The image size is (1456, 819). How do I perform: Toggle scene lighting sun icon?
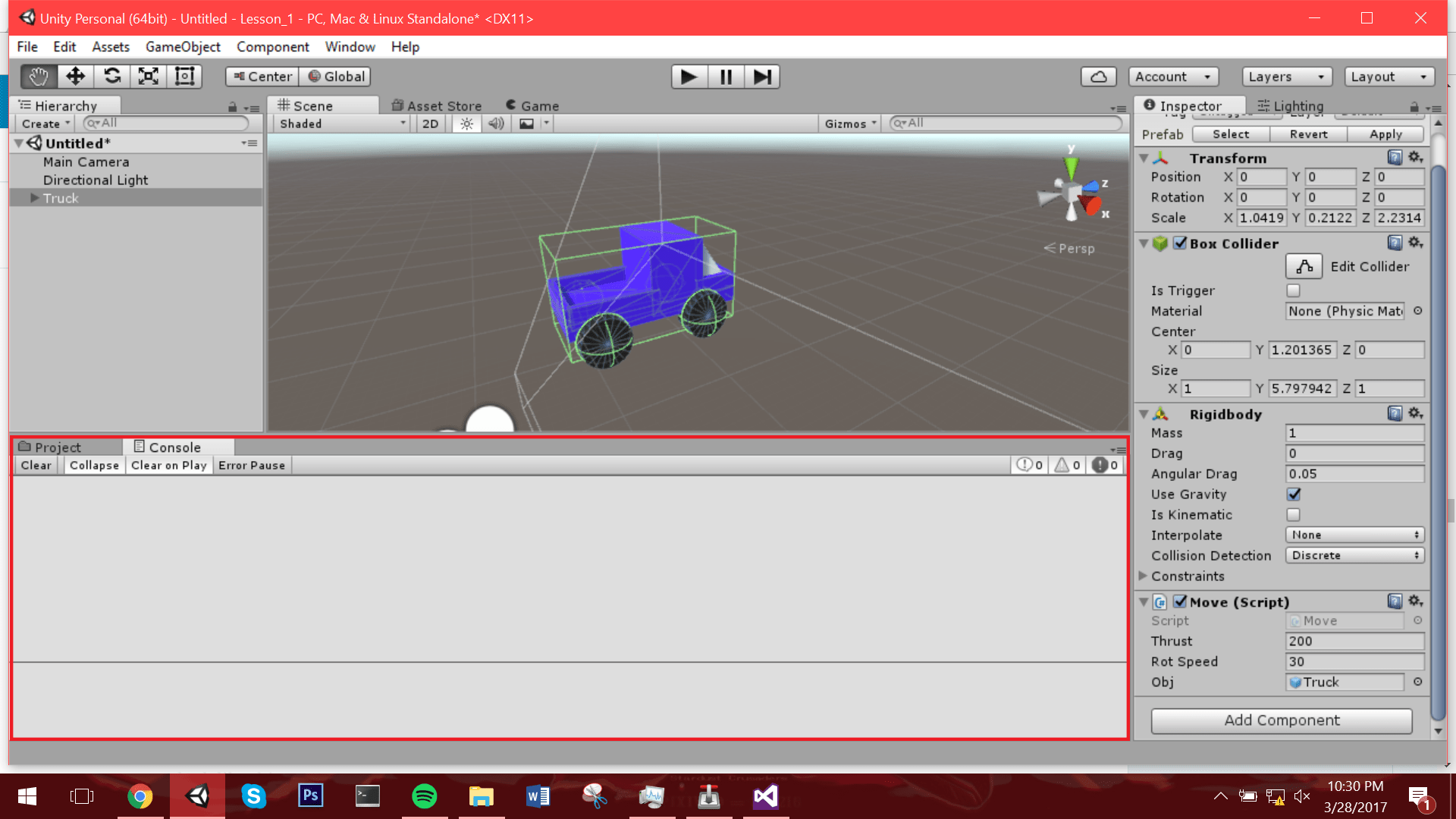466,124
